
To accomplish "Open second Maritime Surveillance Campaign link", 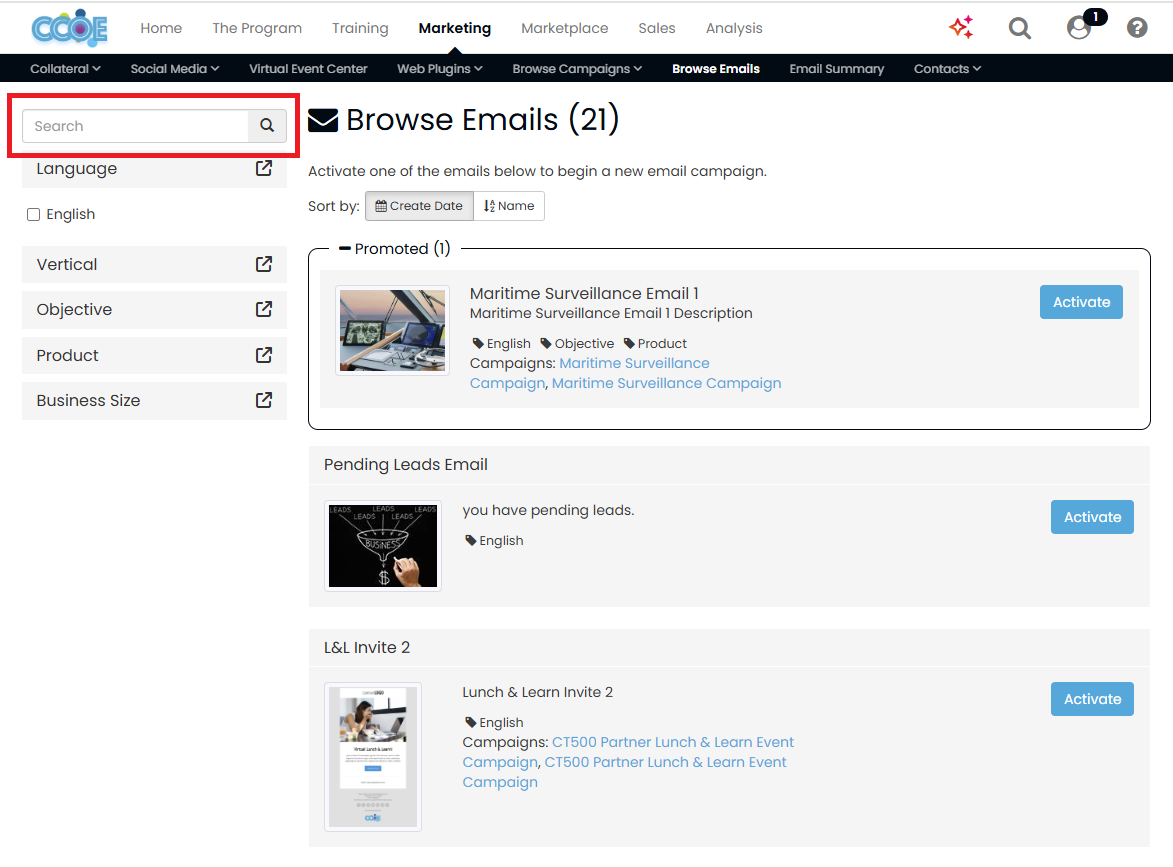I will pos(667,383).
